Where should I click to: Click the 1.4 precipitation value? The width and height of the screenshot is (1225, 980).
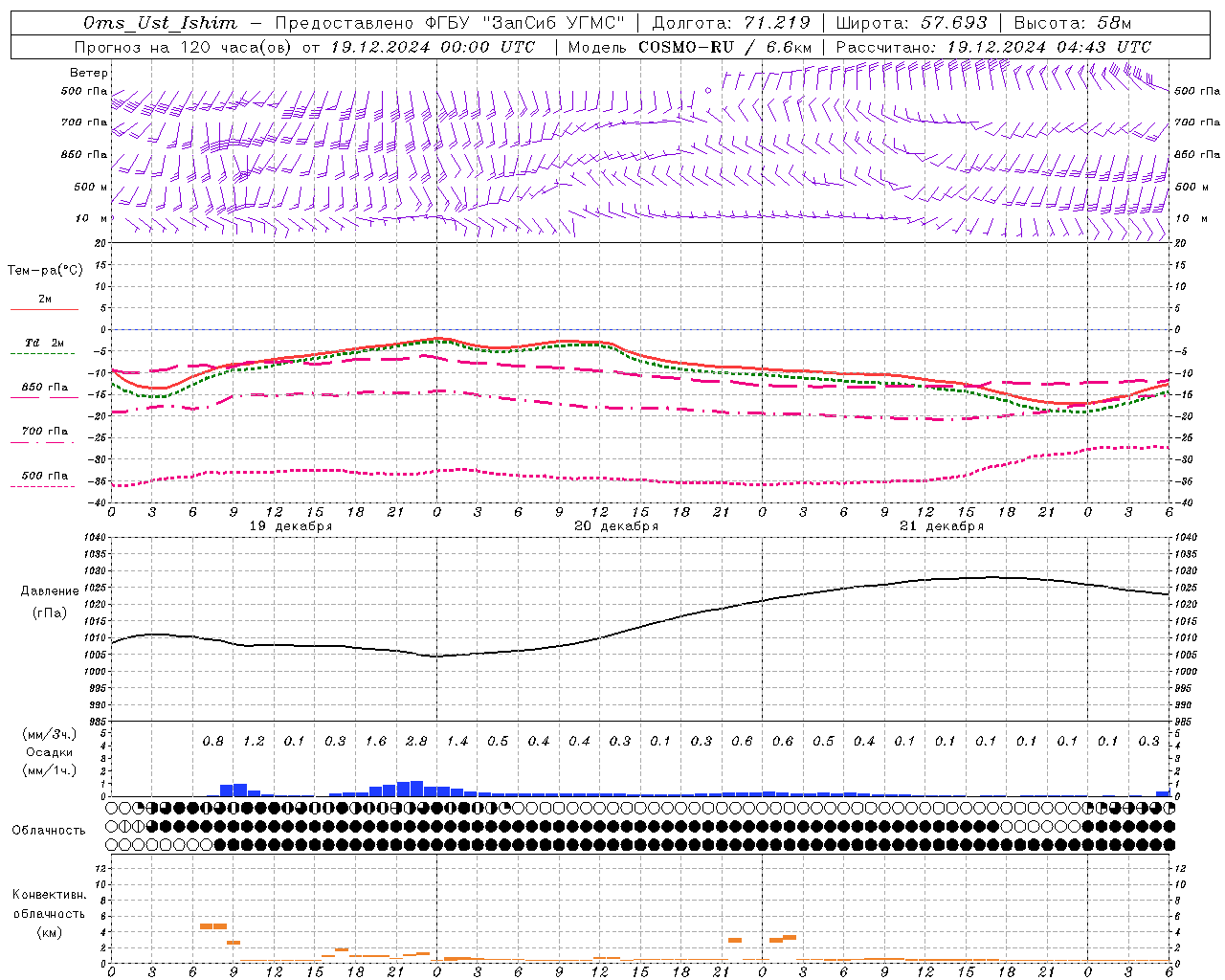pyautogui.click(x=457, y=742)
